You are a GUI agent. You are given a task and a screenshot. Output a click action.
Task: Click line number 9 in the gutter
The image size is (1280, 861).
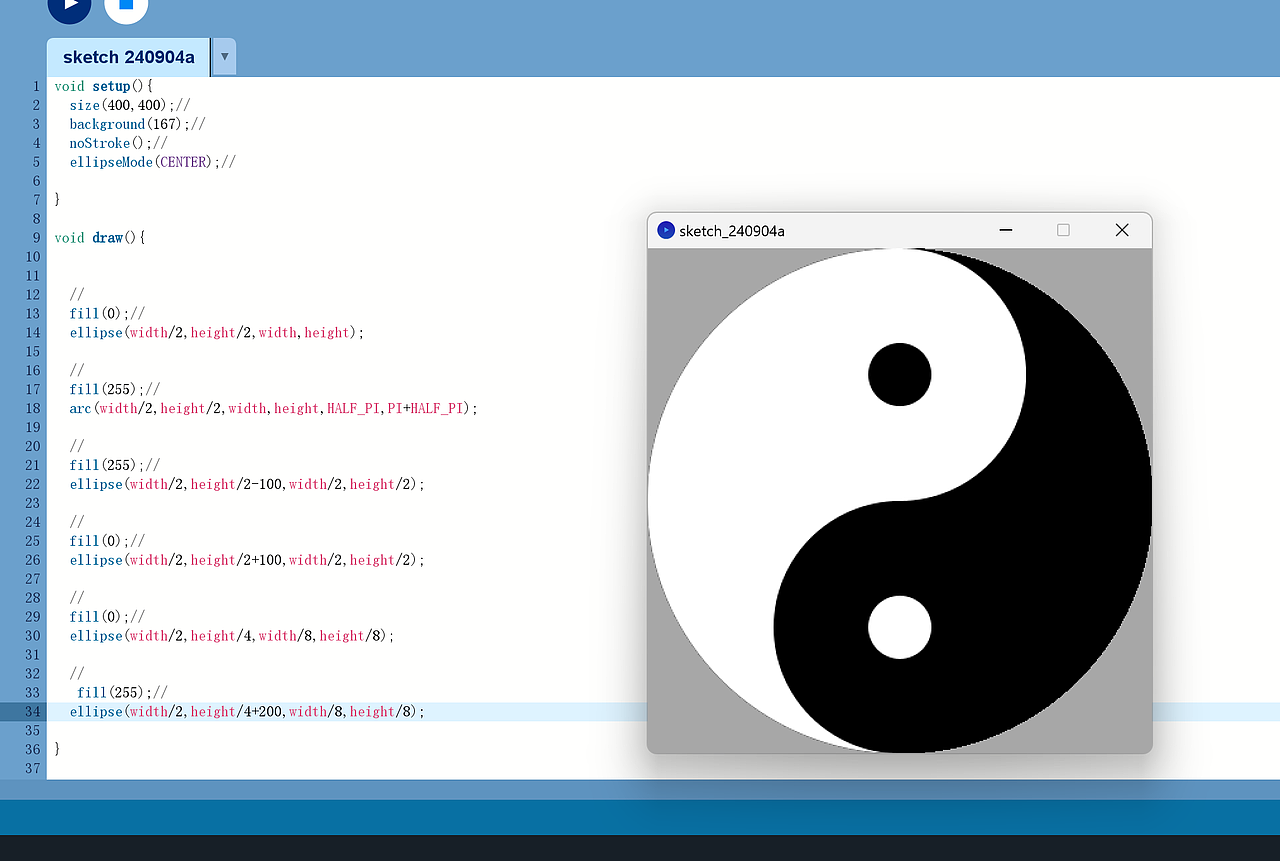36,238
